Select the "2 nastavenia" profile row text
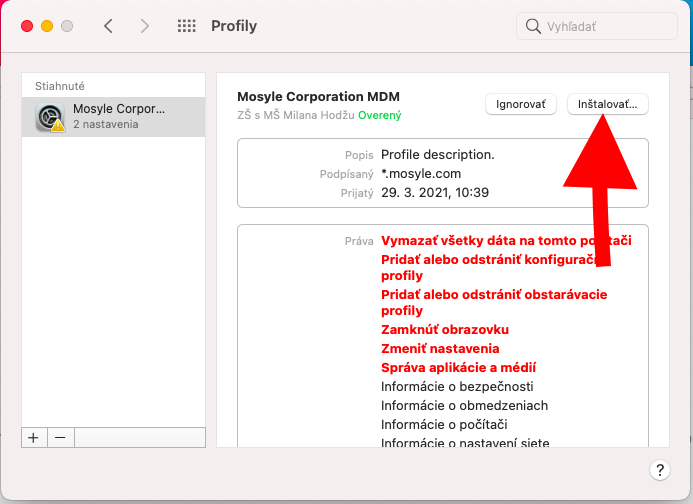The width and height of the screenshot is (693, 504). pyautogui.click(x=105, y=125)
